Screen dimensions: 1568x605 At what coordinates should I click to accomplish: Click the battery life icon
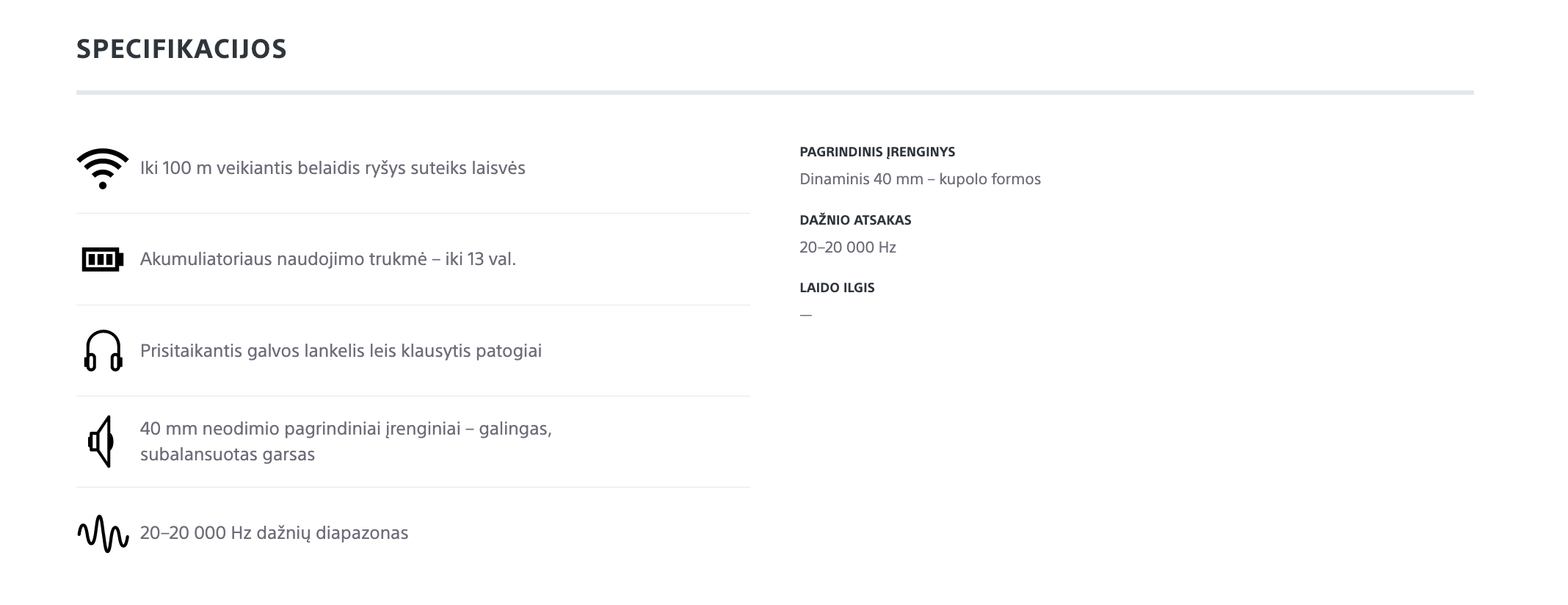tap(103, 259)
